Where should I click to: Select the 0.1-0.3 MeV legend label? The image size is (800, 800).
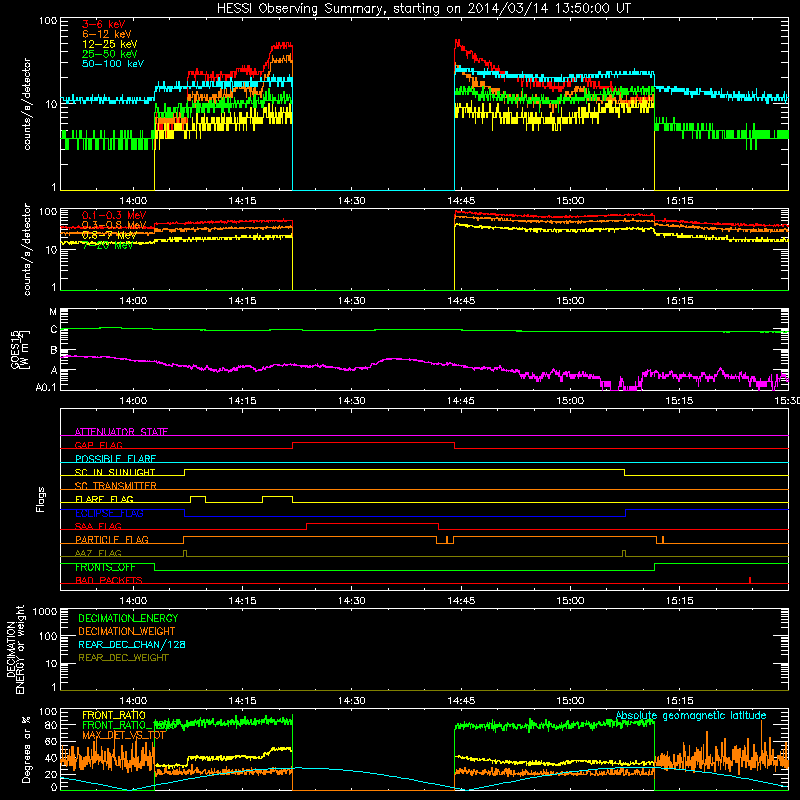coord(114,215)
